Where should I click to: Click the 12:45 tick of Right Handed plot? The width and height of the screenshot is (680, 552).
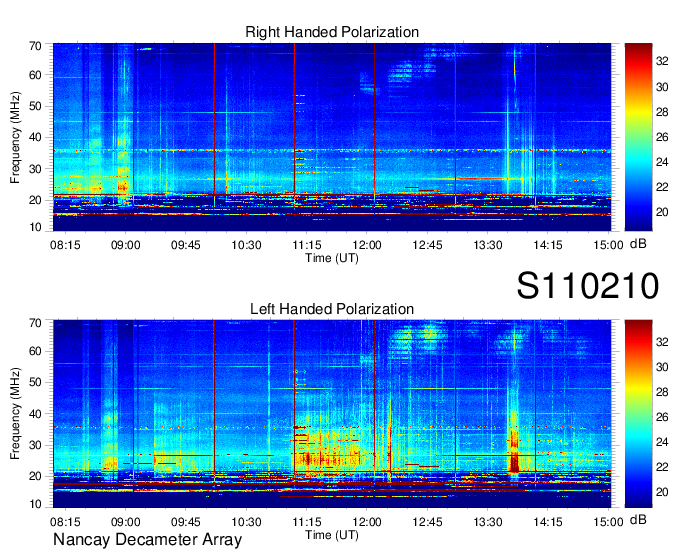pyautogui.click(x=427, y=245)
